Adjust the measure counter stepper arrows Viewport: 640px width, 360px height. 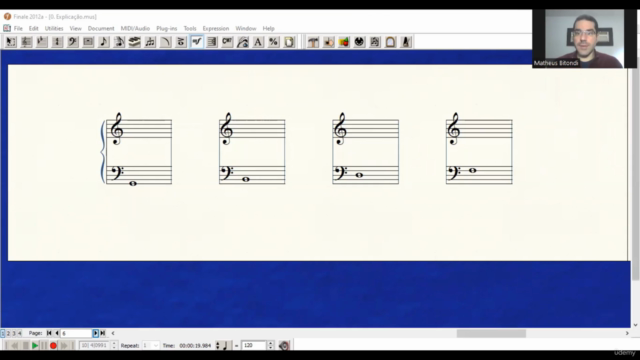[114, 346]
